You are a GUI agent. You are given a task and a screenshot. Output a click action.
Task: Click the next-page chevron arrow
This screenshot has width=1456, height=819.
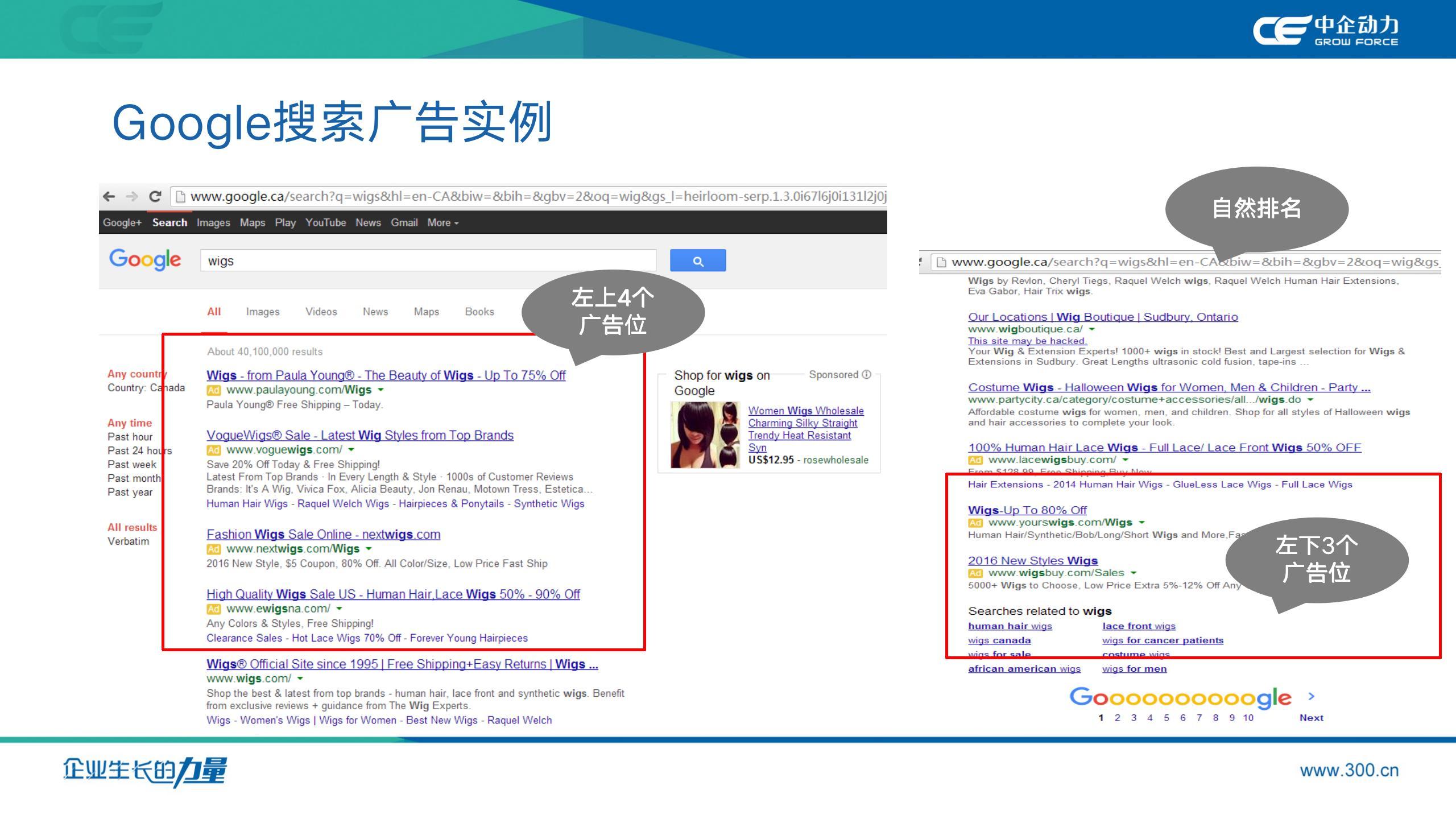(x=1312, y=696)
